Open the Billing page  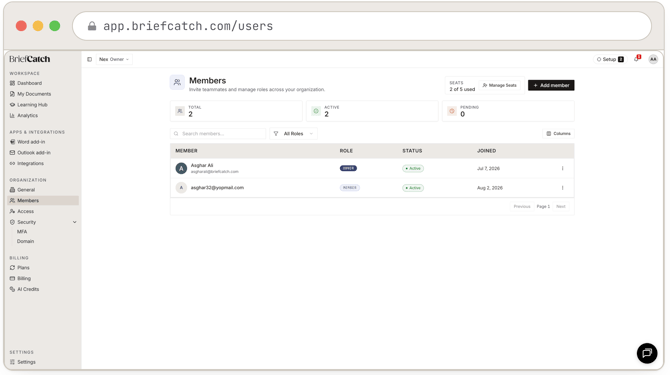pyautogui.click(x=20, y=278)
